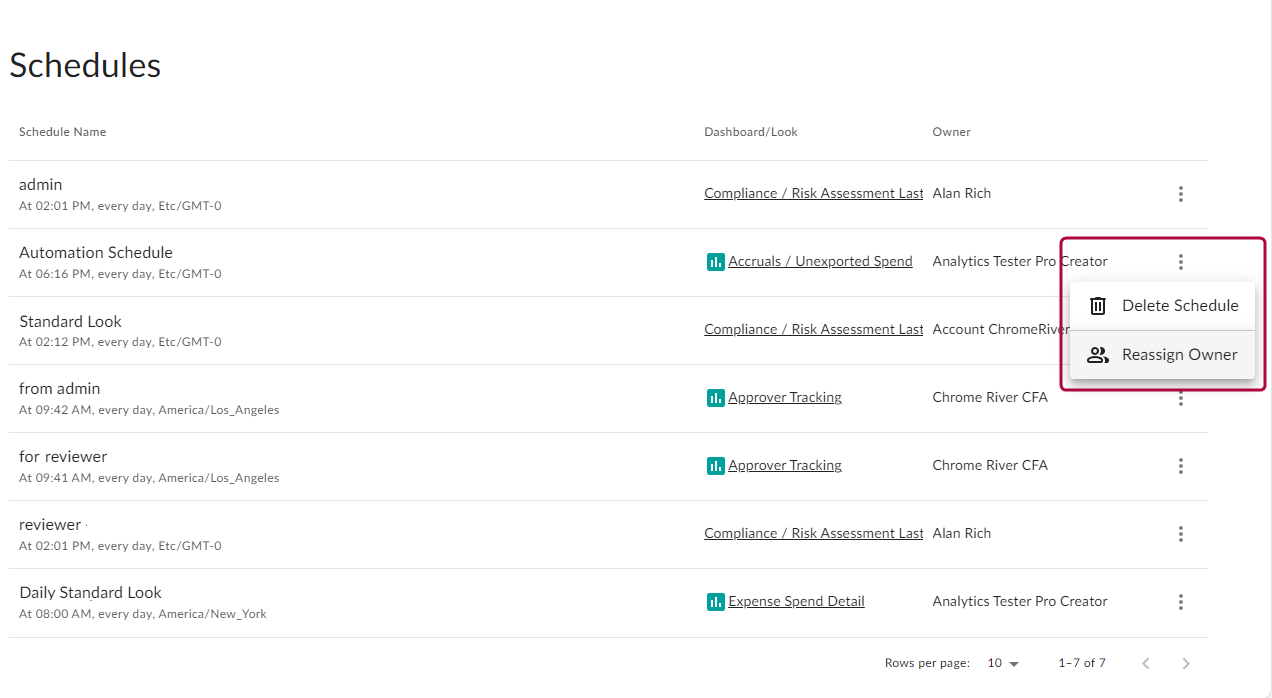Click the trash icon for Delete Schedule
The height and width of the screenshot is (698, 1272).
pyautogui.click(x=1097, y=305)
